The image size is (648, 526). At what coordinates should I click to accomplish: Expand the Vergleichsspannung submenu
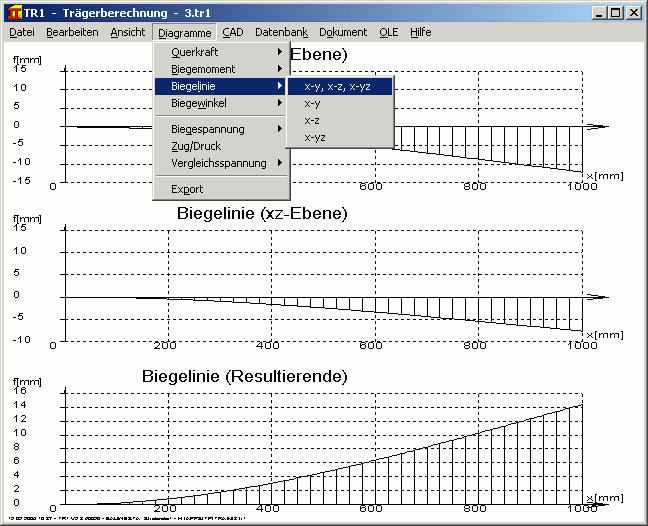coord(220,163)
